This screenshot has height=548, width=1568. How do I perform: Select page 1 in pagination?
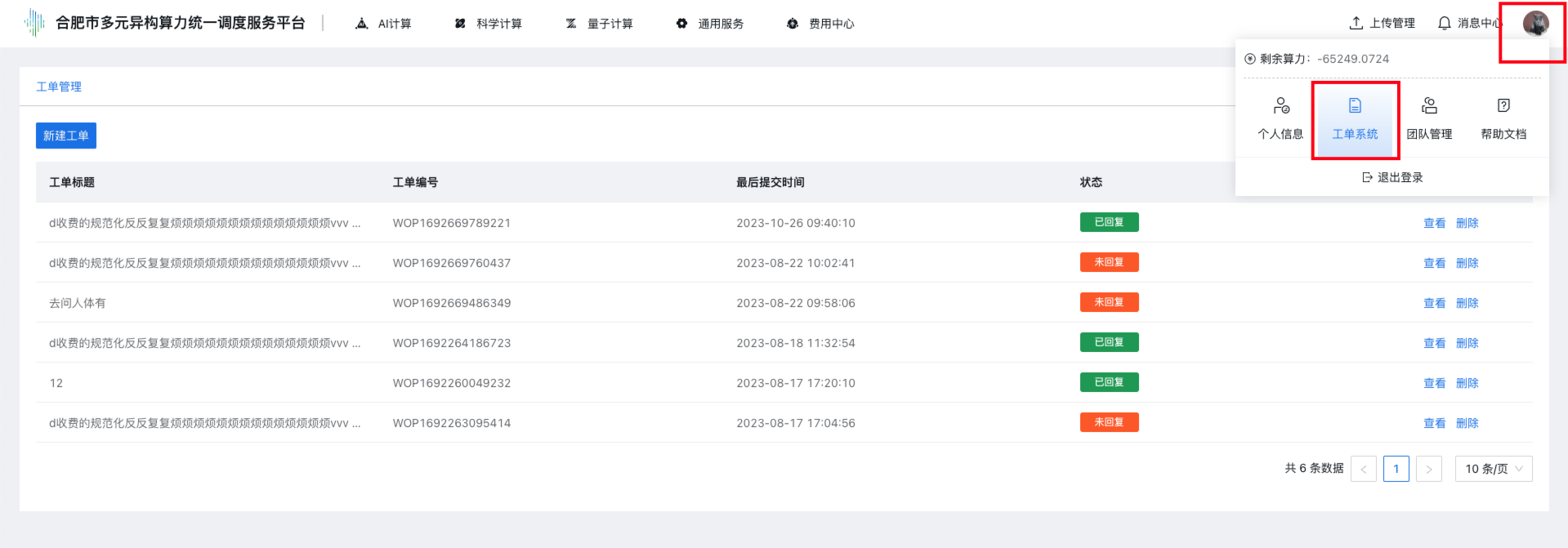tap(1396, 469)
